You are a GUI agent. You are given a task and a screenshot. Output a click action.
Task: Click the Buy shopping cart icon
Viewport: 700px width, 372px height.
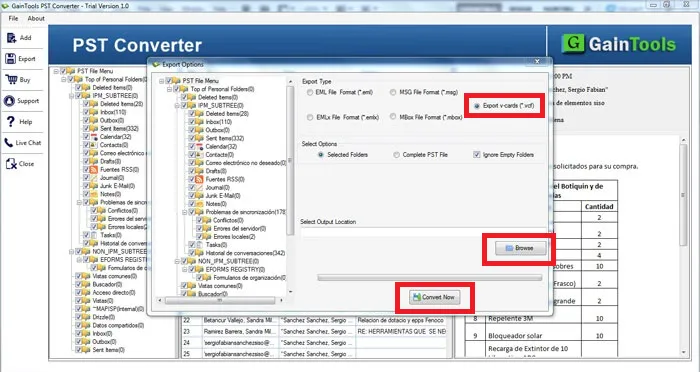(11, 79)
